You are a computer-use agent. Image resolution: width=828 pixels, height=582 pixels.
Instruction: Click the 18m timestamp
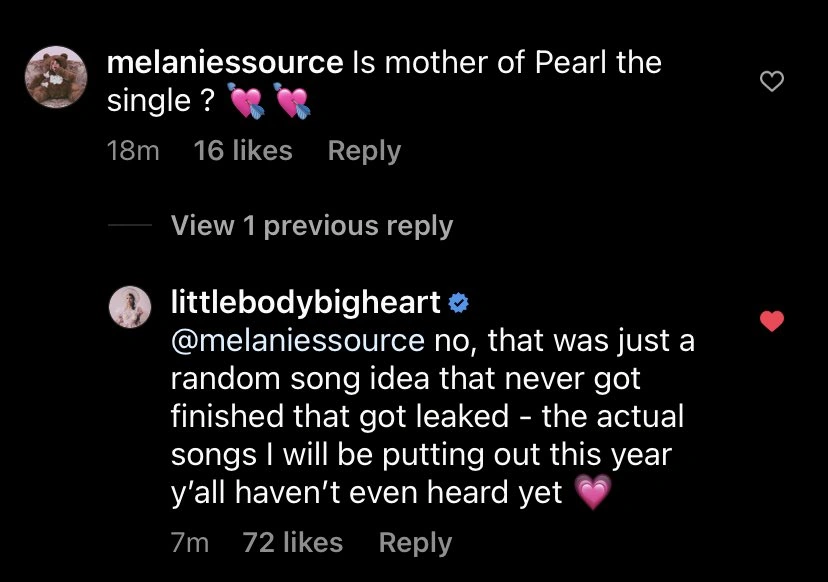(132, 151)
